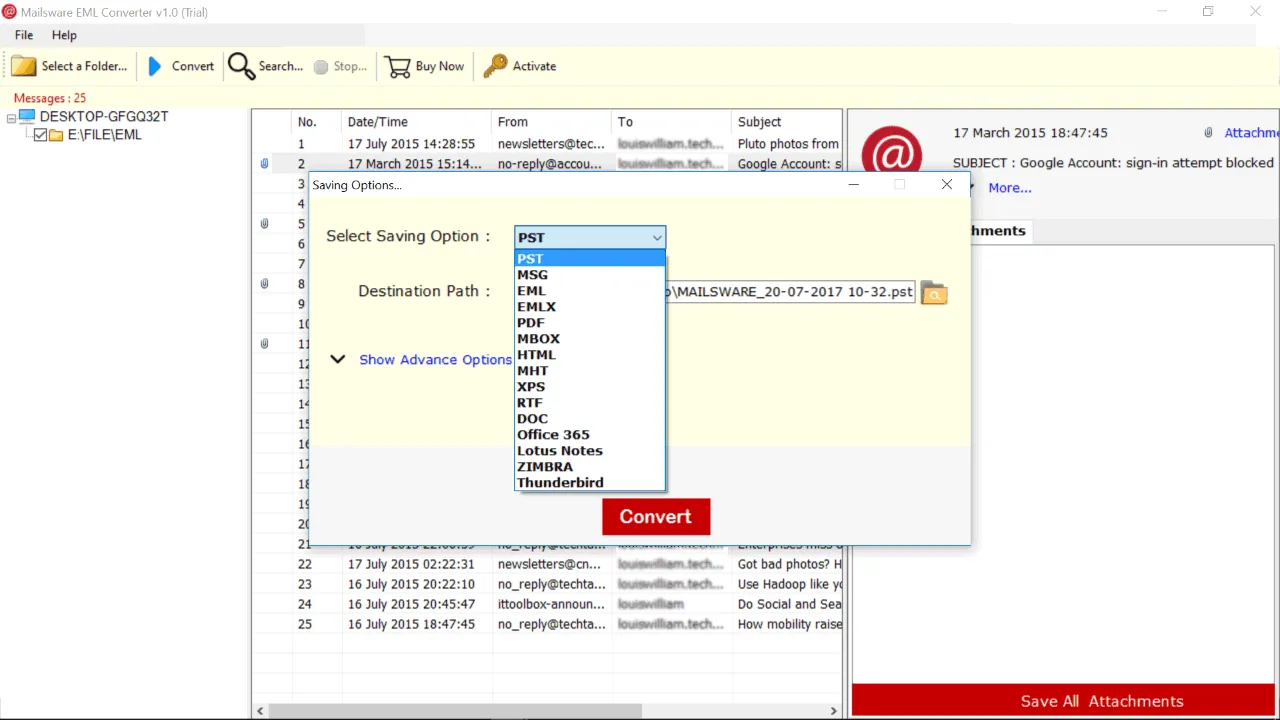Click Show Advance Options link

tap(436, 360)
